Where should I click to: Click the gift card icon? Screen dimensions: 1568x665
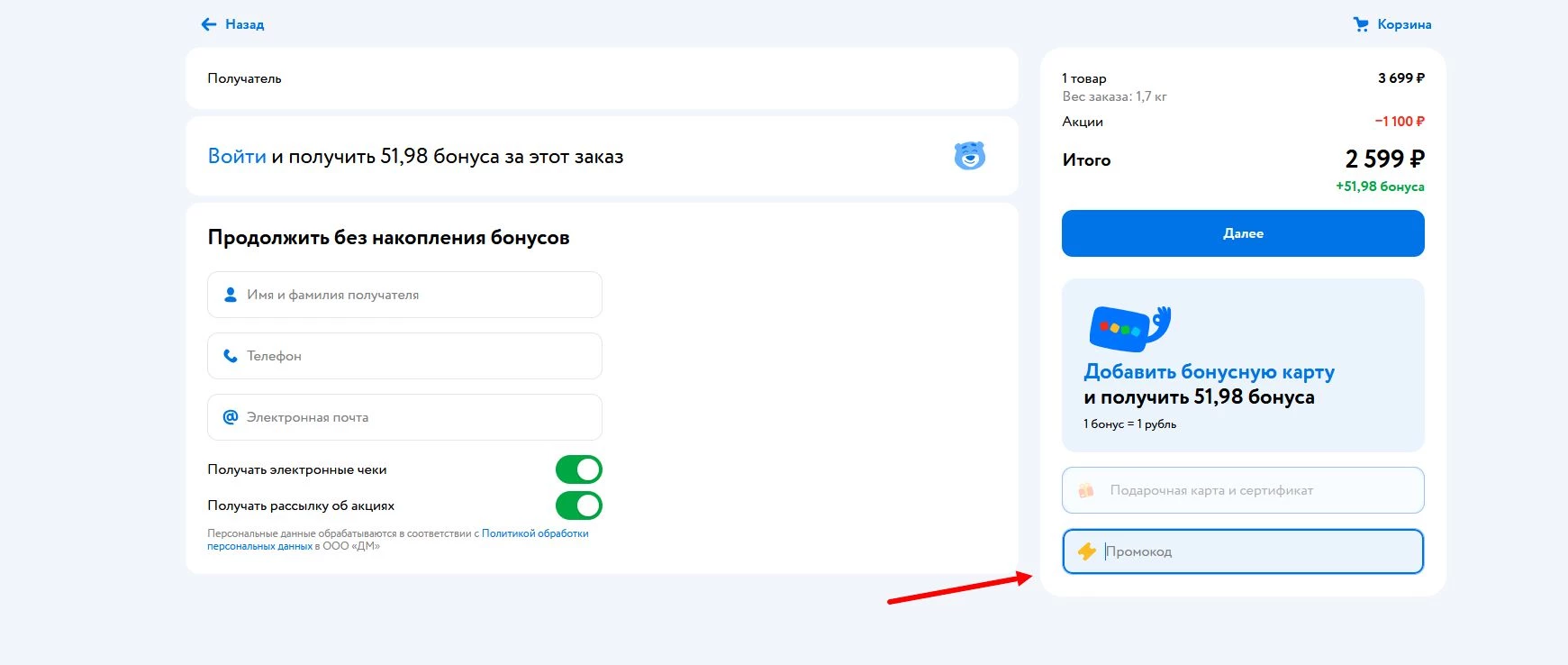[x=1086, y=490]
